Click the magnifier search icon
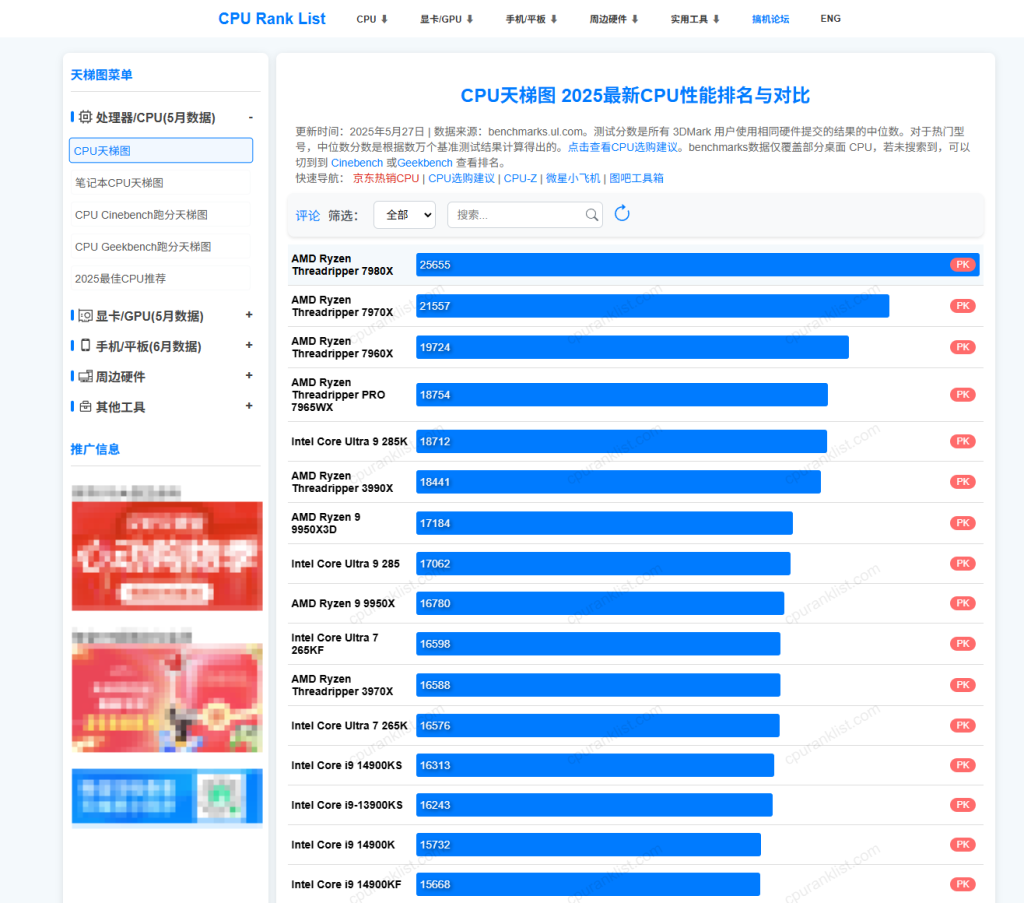The image size is (1024, 903). (x=592, y=215)
